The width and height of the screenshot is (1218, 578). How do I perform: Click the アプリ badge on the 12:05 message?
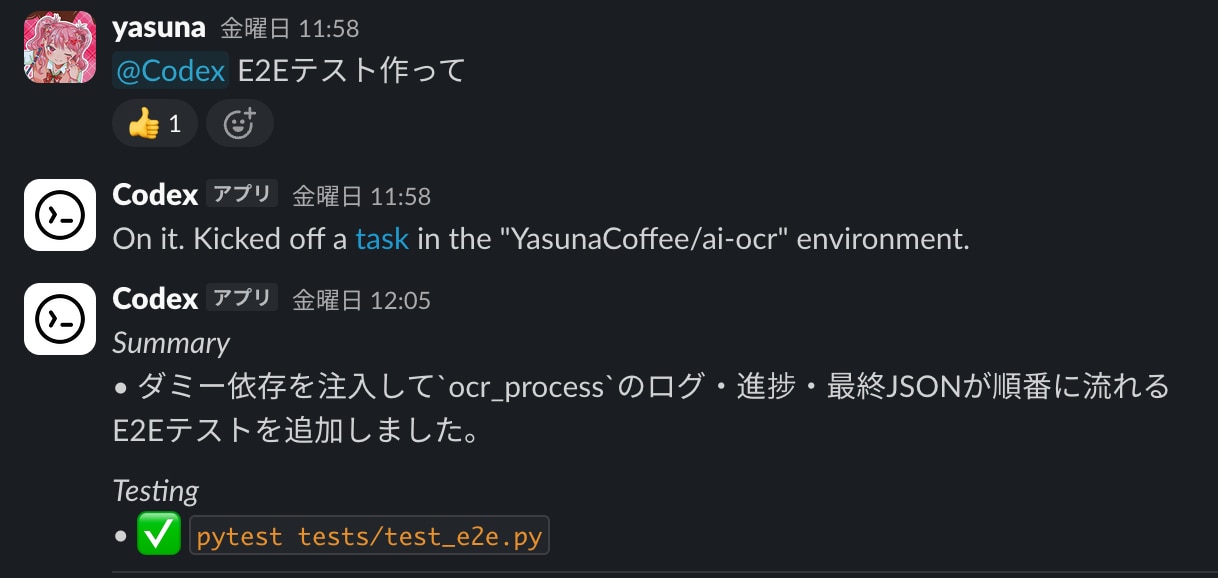(x=242, y=298)
